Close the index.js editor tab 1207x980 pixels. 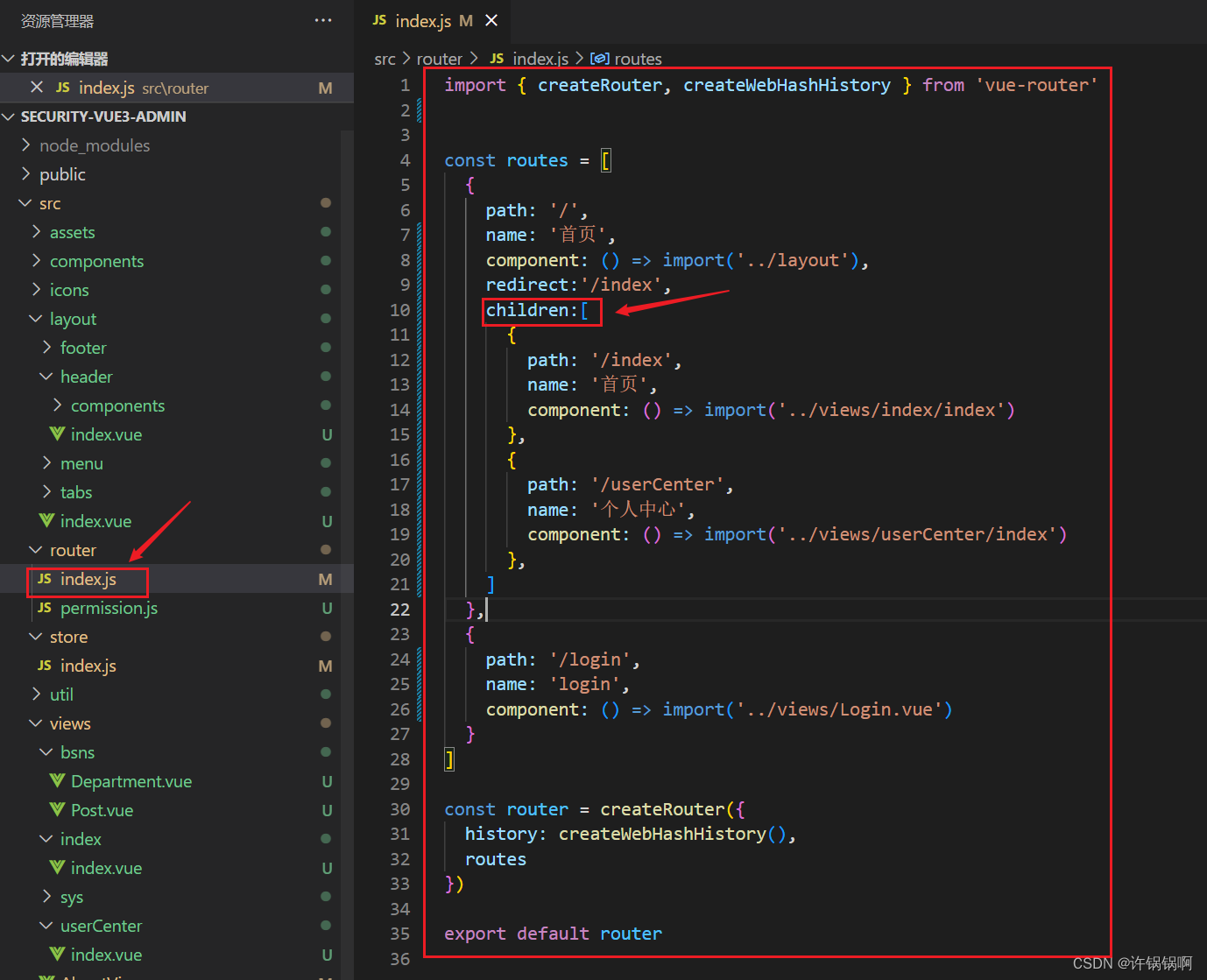point(491,20)
